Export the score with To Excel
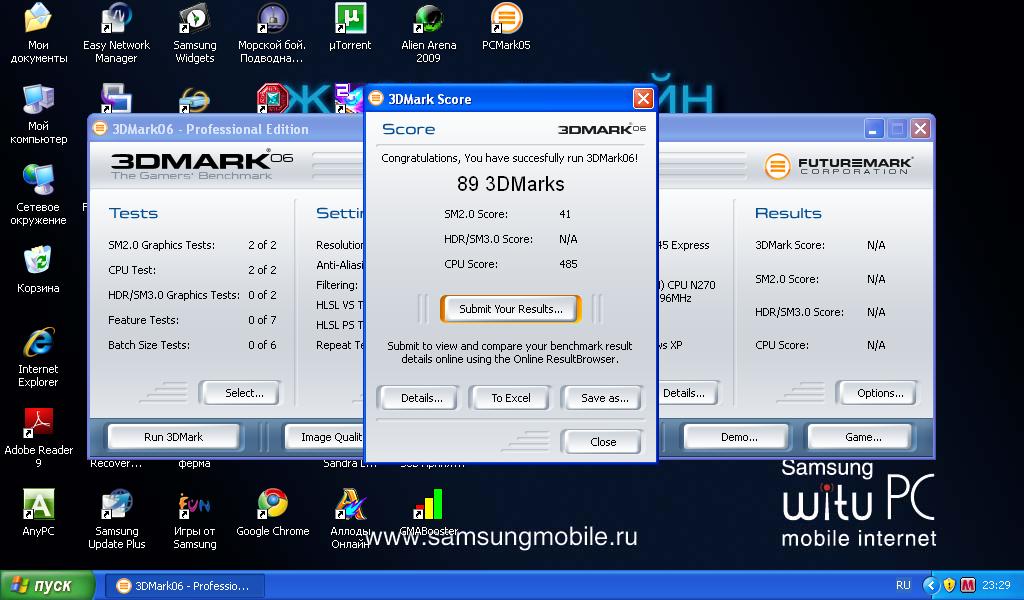 511,398
